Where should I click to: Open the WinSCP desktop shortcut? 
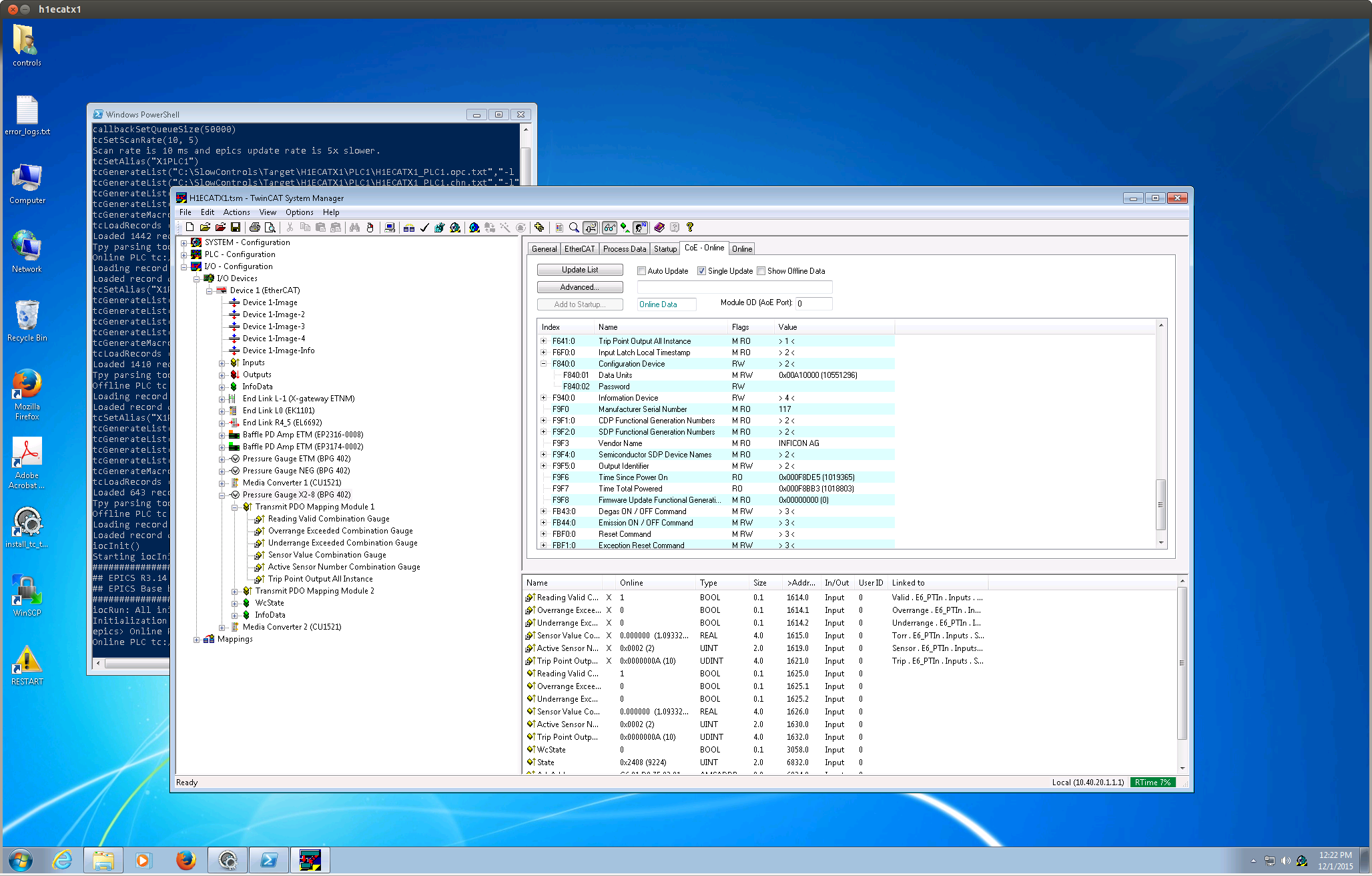[x=27, y=595]
